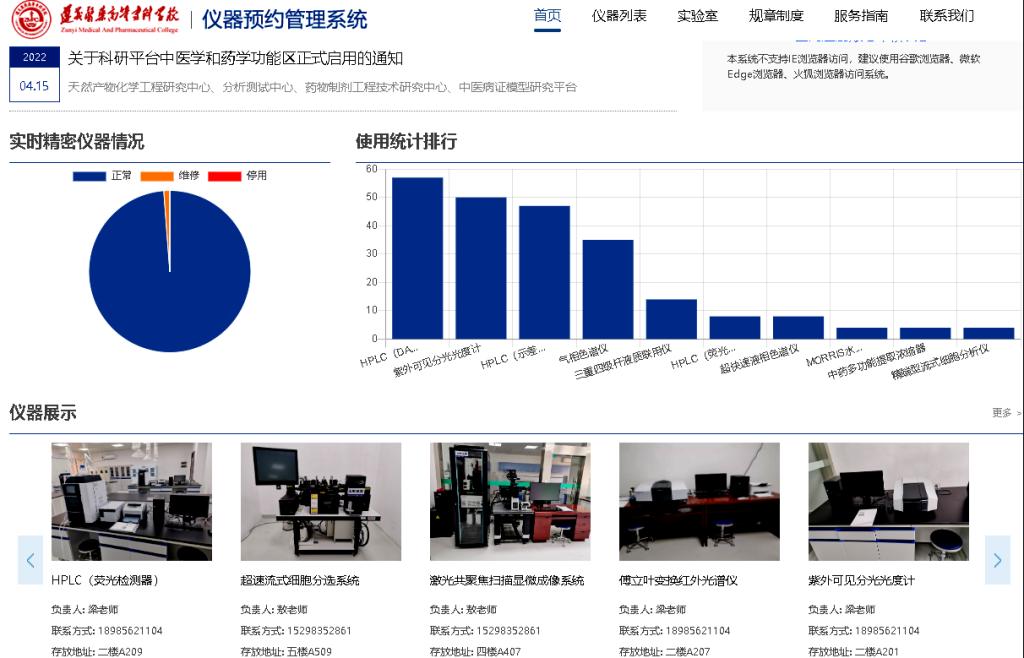Click the college logo emblem

pyautogui.click(x=32, y=19)
